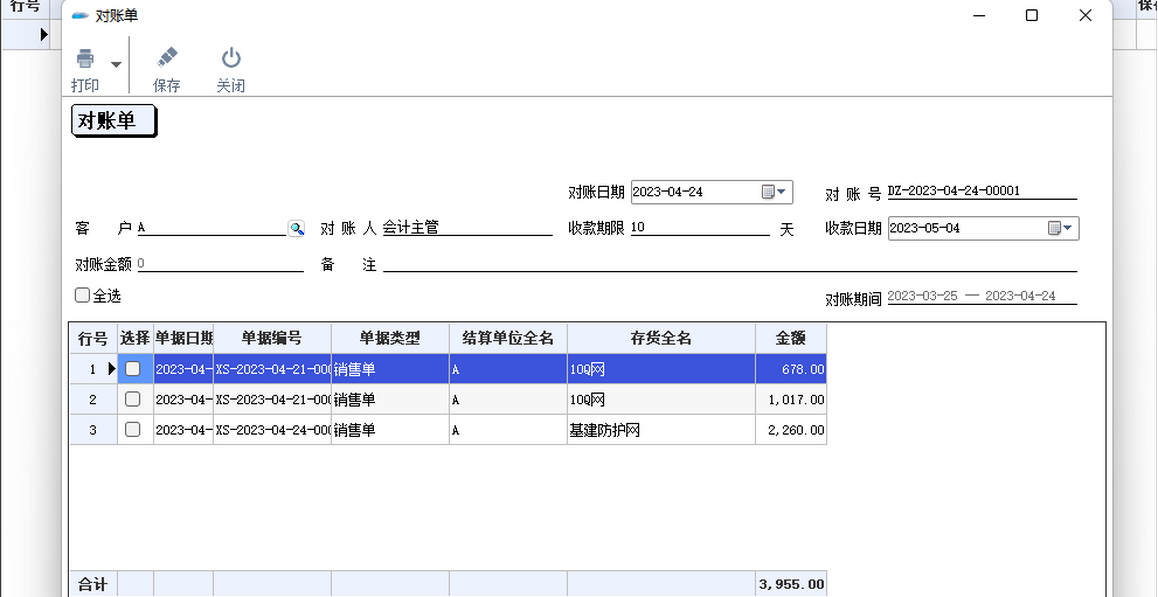Click the 金额 column header
Viewport: 1158px width, 597px height.
pyautogui.click(x=790, y=338)
